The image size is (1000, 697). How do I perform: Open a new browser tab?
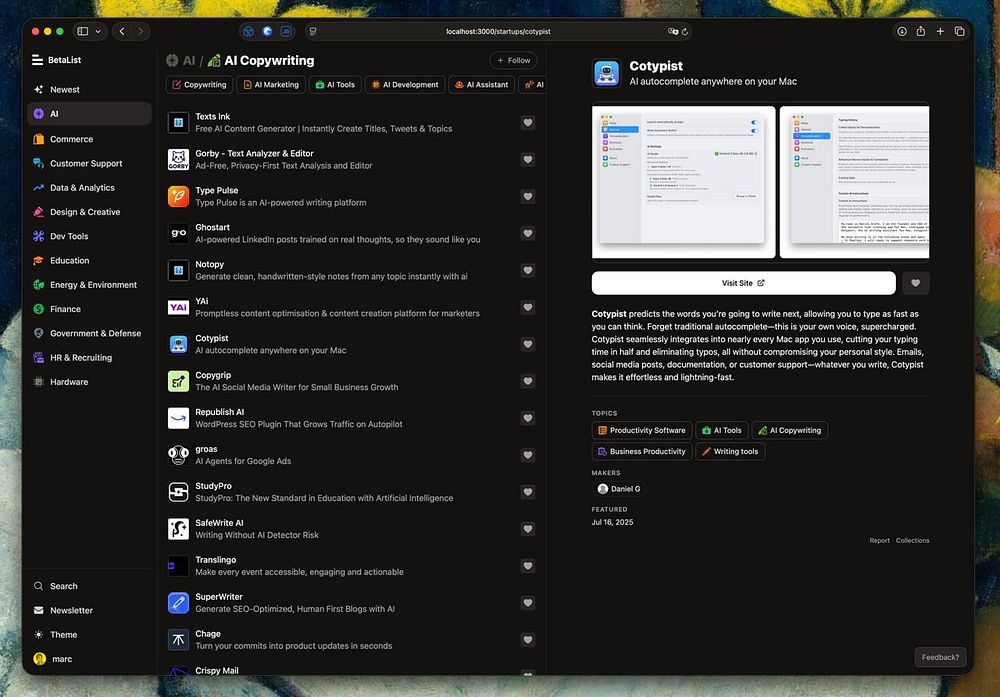pos(940,32)
